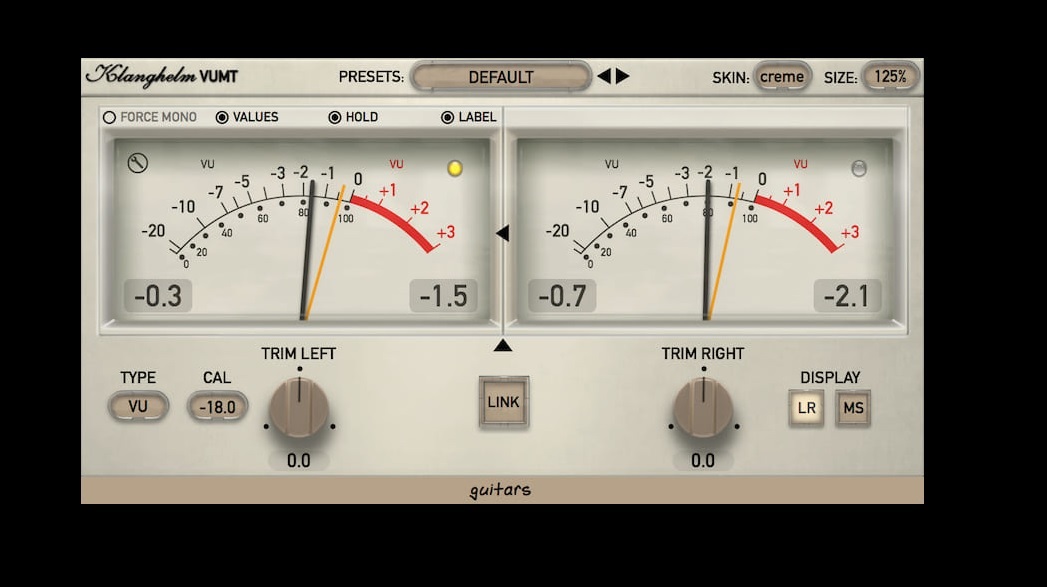Screen dimensions: 1047x587
Task: Open the size selector showing 125%
Action: pyautogui.click(x=891, y=77)
